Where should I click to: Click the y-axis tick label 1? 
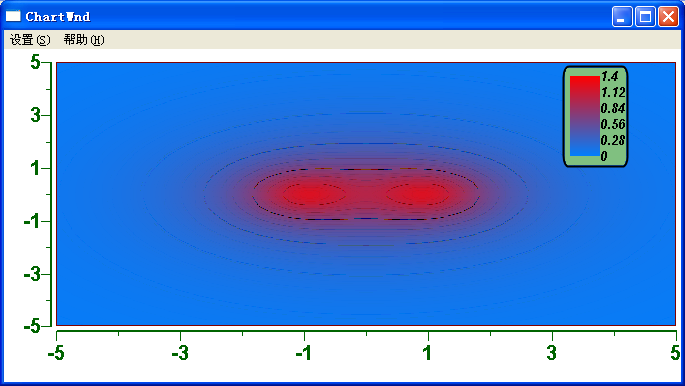[36, 169]
